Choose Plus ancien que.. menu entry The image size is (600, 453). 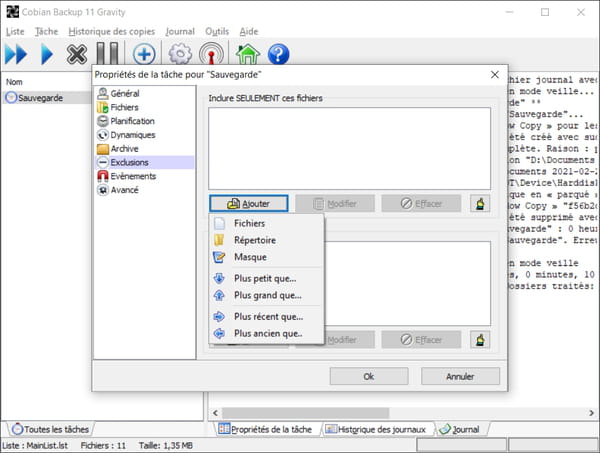point(267,334)
